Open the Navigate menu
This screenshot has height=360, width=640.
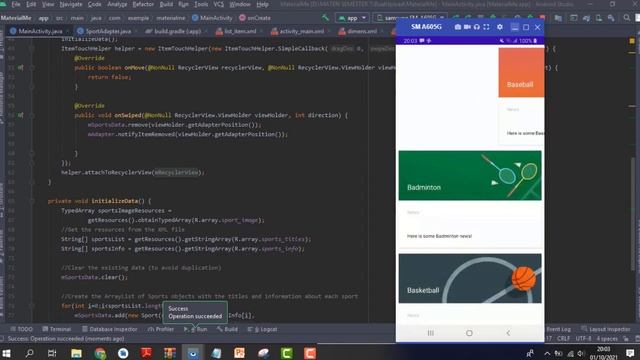71,4
